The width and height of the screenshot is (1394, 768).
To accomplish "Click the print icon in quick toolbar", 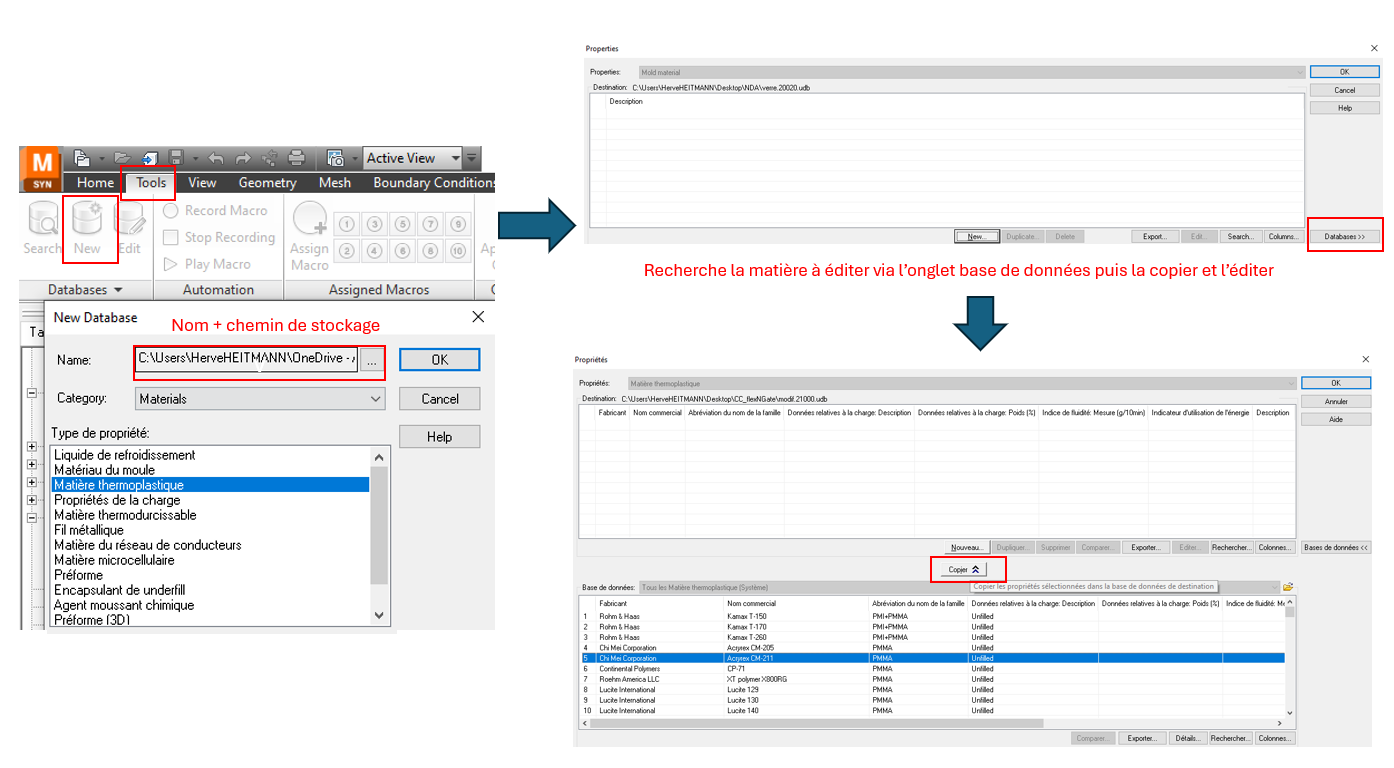I will point(296,158).
